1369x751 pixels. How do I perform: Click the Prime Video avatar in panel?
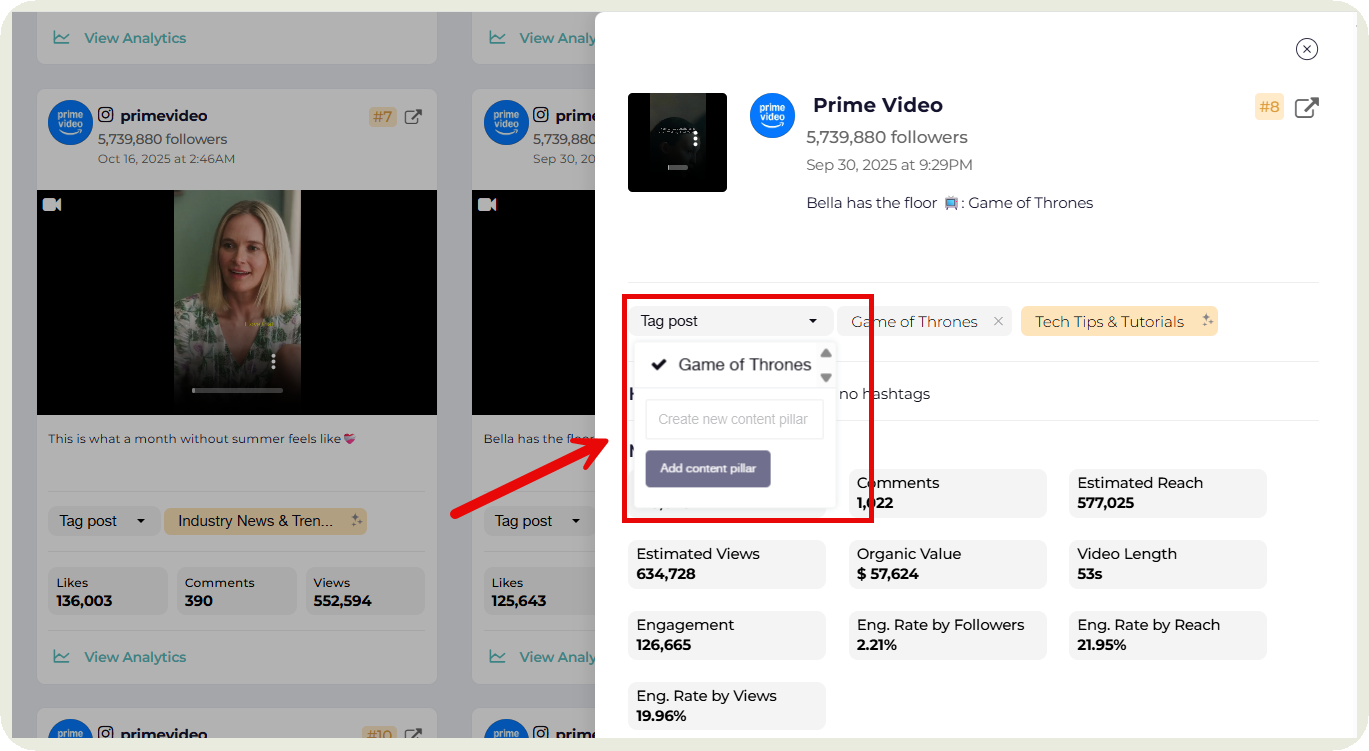(772, 116)
